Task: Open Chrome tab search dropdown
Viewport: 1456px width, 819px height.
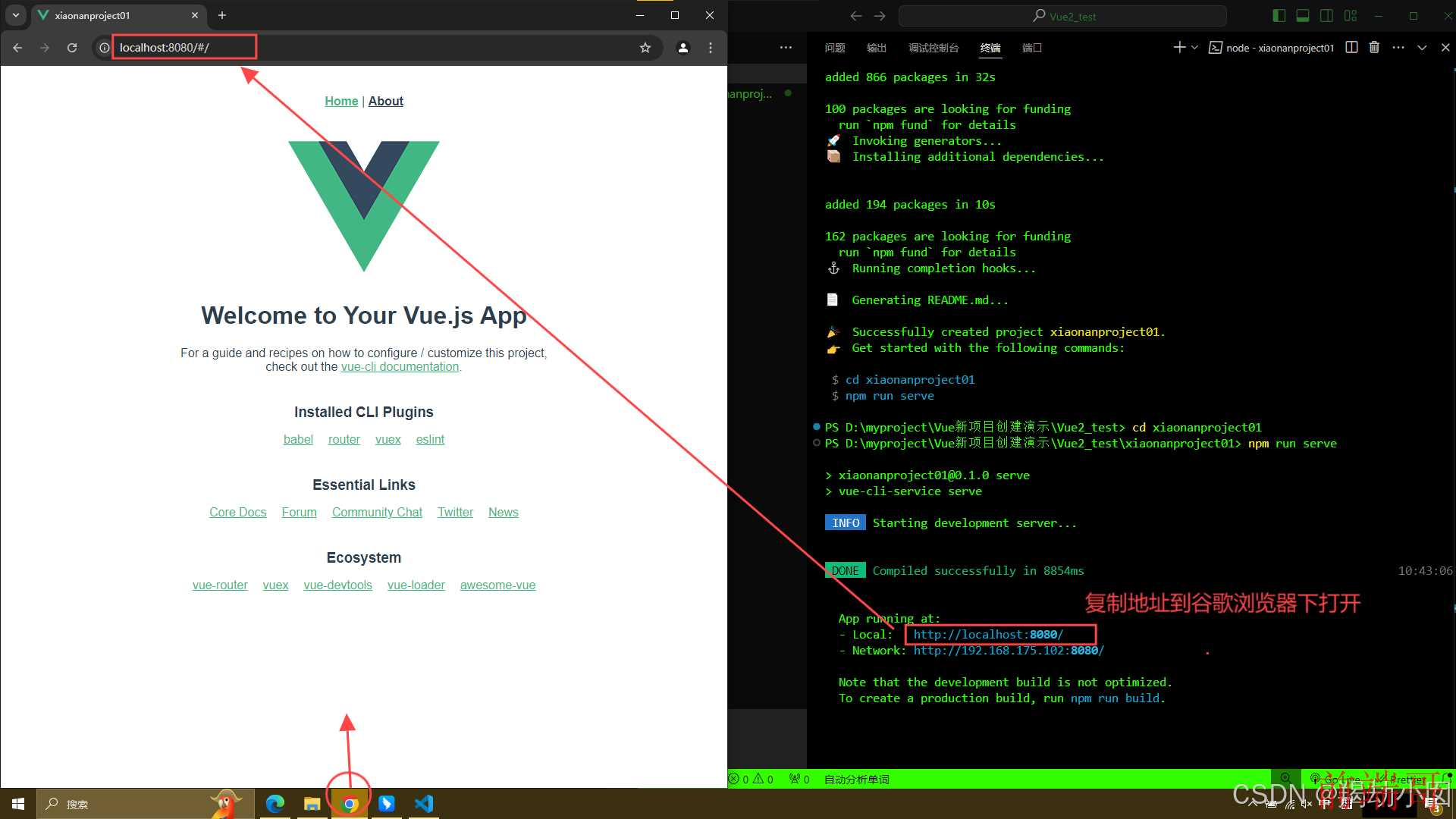Action: (x=15, y=15)
